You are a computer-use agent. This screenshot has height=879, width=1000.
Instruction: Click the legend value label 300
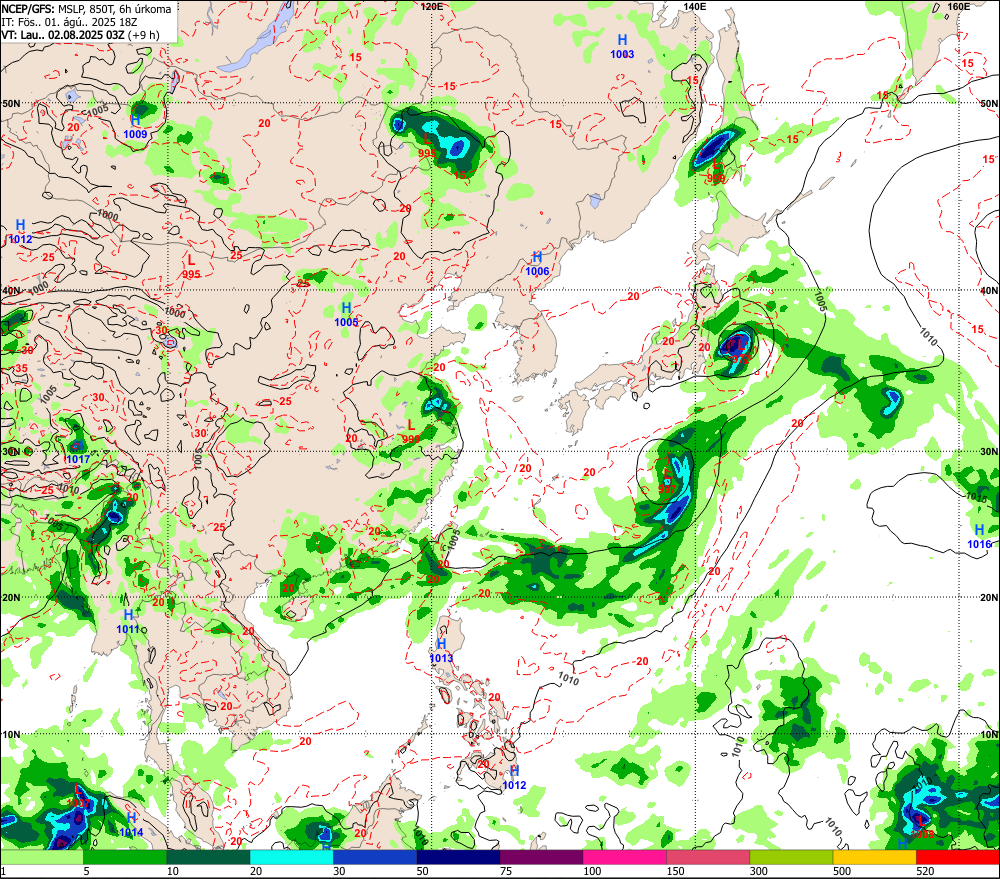[759, 871]
